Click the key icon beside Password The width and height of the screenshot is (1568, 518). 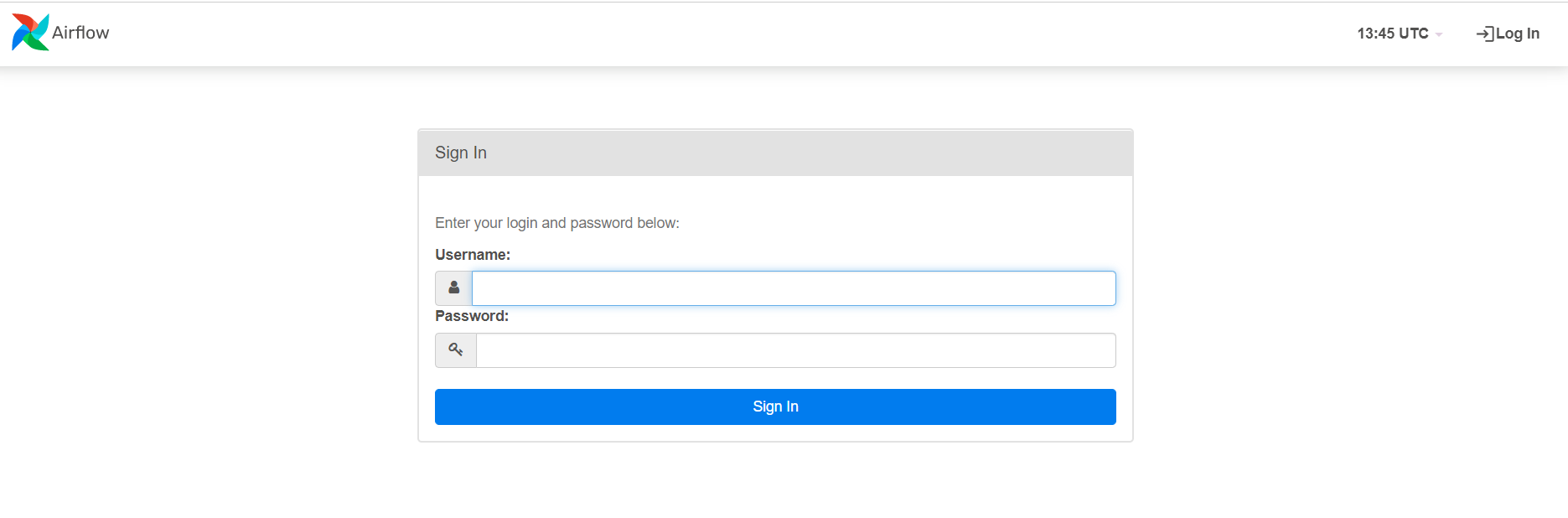(456, 350)
